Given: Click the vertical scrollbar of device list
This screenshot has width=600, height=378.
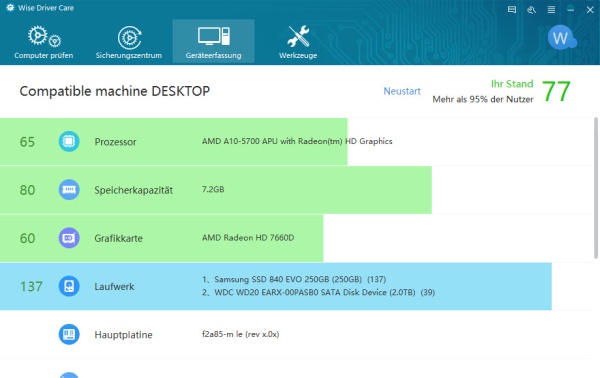Looking at the screenshot, I should 596,188.
